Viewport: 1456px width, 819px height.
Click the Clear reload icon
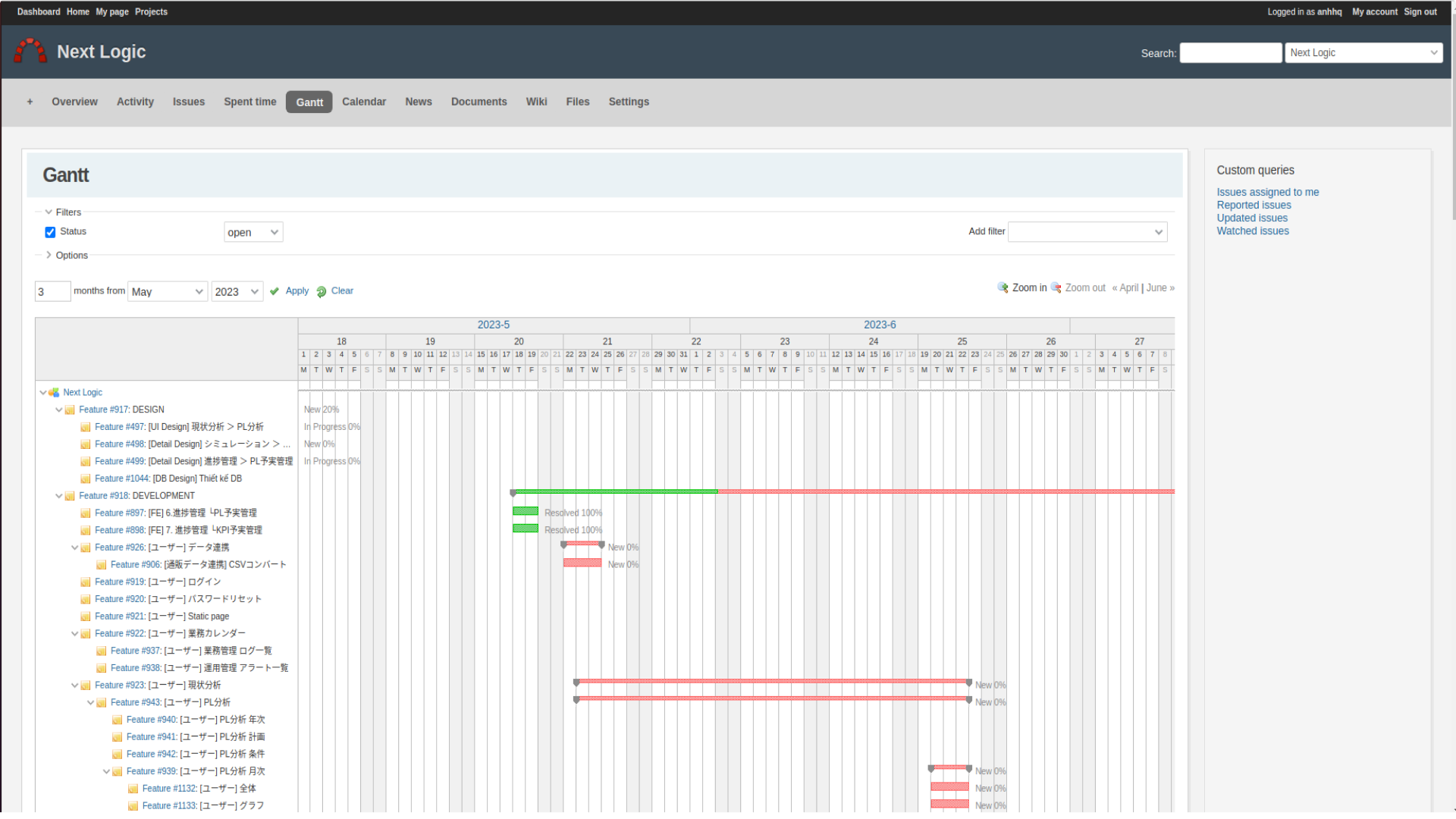[322, 292]
